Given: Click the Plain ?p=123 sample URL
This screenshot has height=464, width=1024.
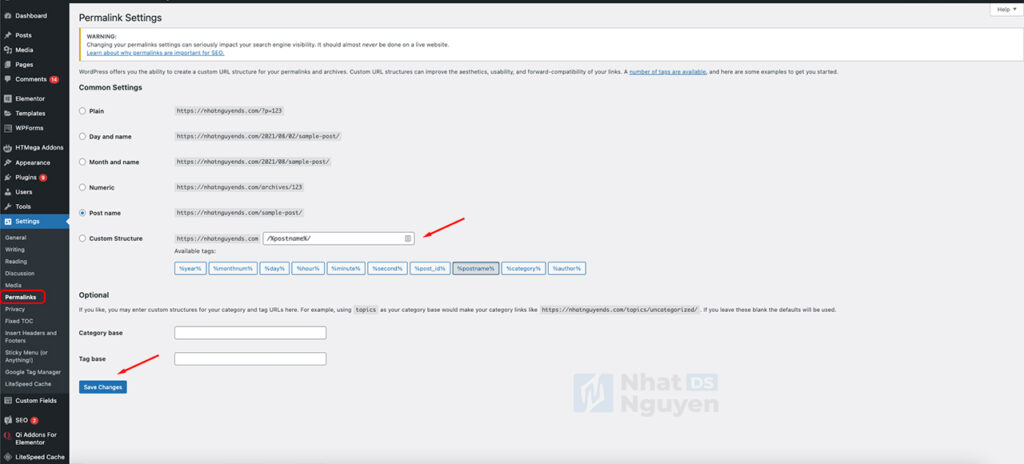Looking at the screenshot, I should pyautogui.click(x=231, y=111).
